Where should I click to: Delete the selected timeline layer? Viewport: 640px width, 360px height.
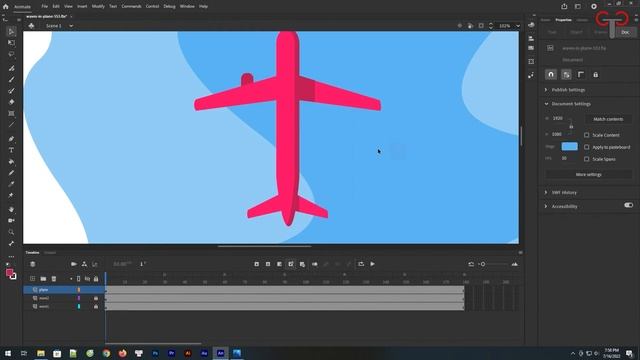(x=54, y=279)
